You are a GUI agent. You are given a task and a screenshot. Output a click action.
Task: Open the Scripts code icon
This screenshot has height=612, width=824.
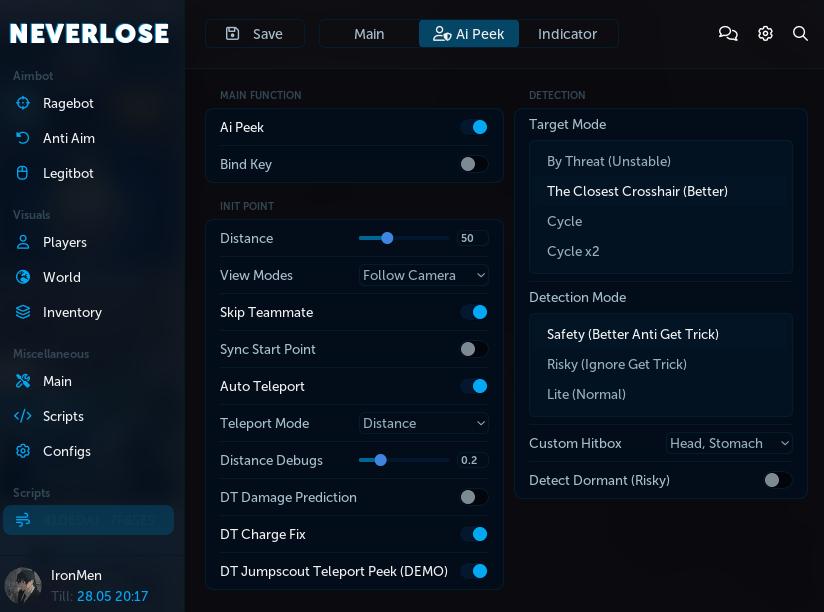click(x=22, y=416)
